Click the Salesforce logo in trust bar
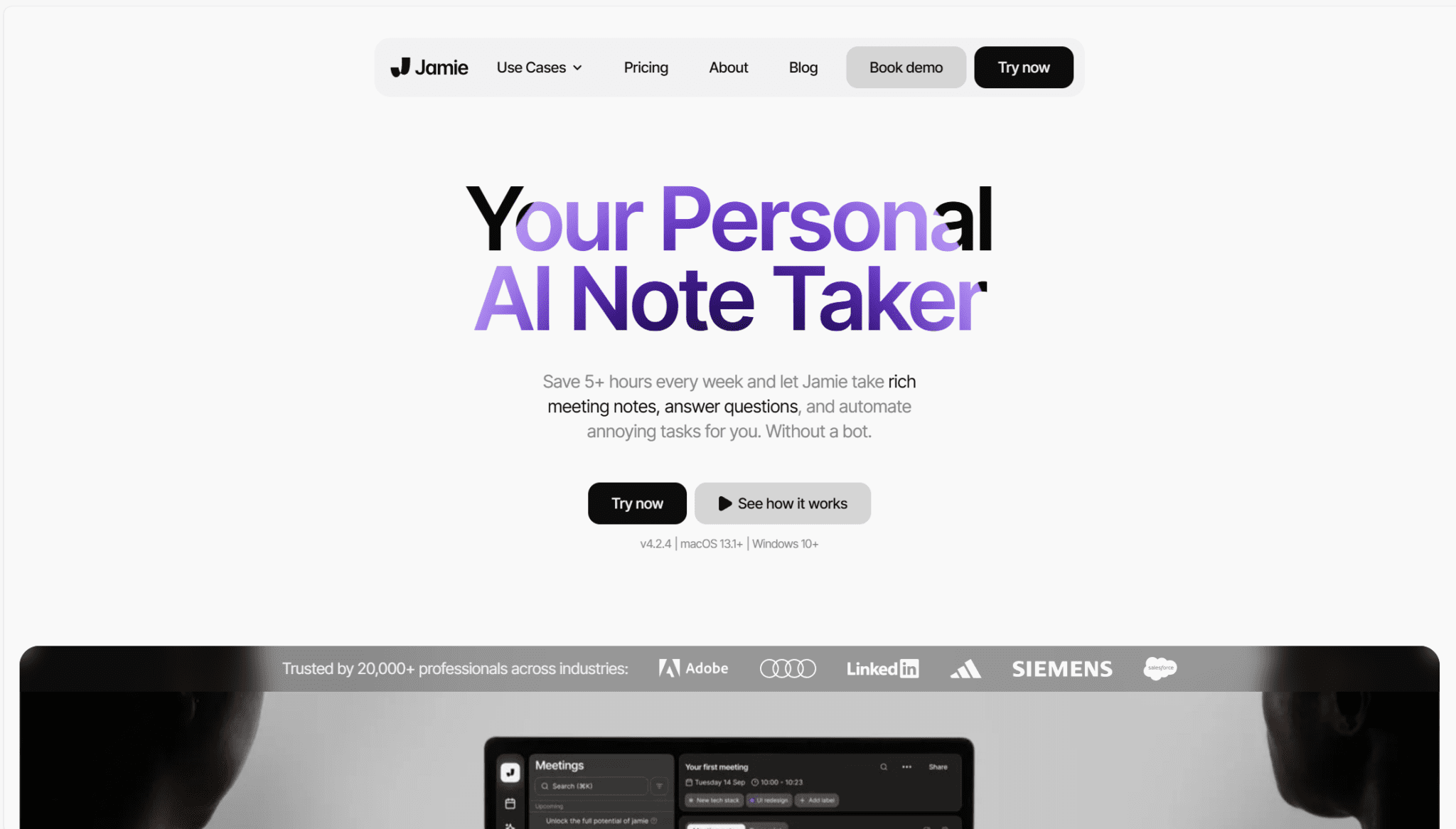The width and height of the screenshot is (1456, 829). 1159,668
